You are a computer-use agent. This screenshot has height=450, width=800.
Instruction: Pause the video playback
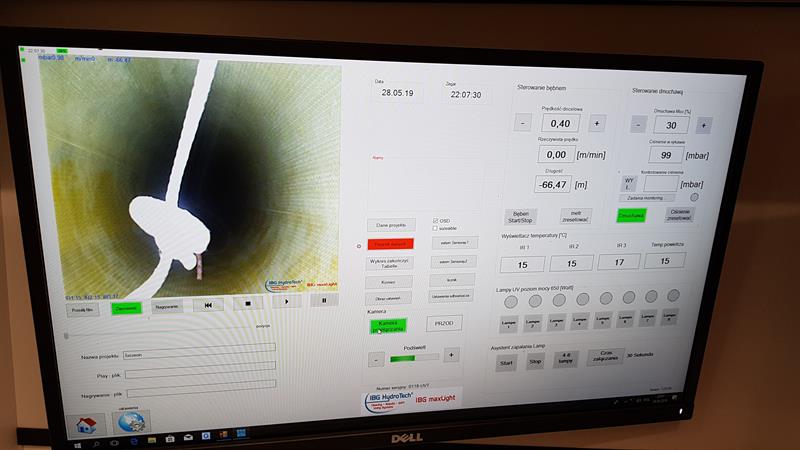tap(323, 300)
